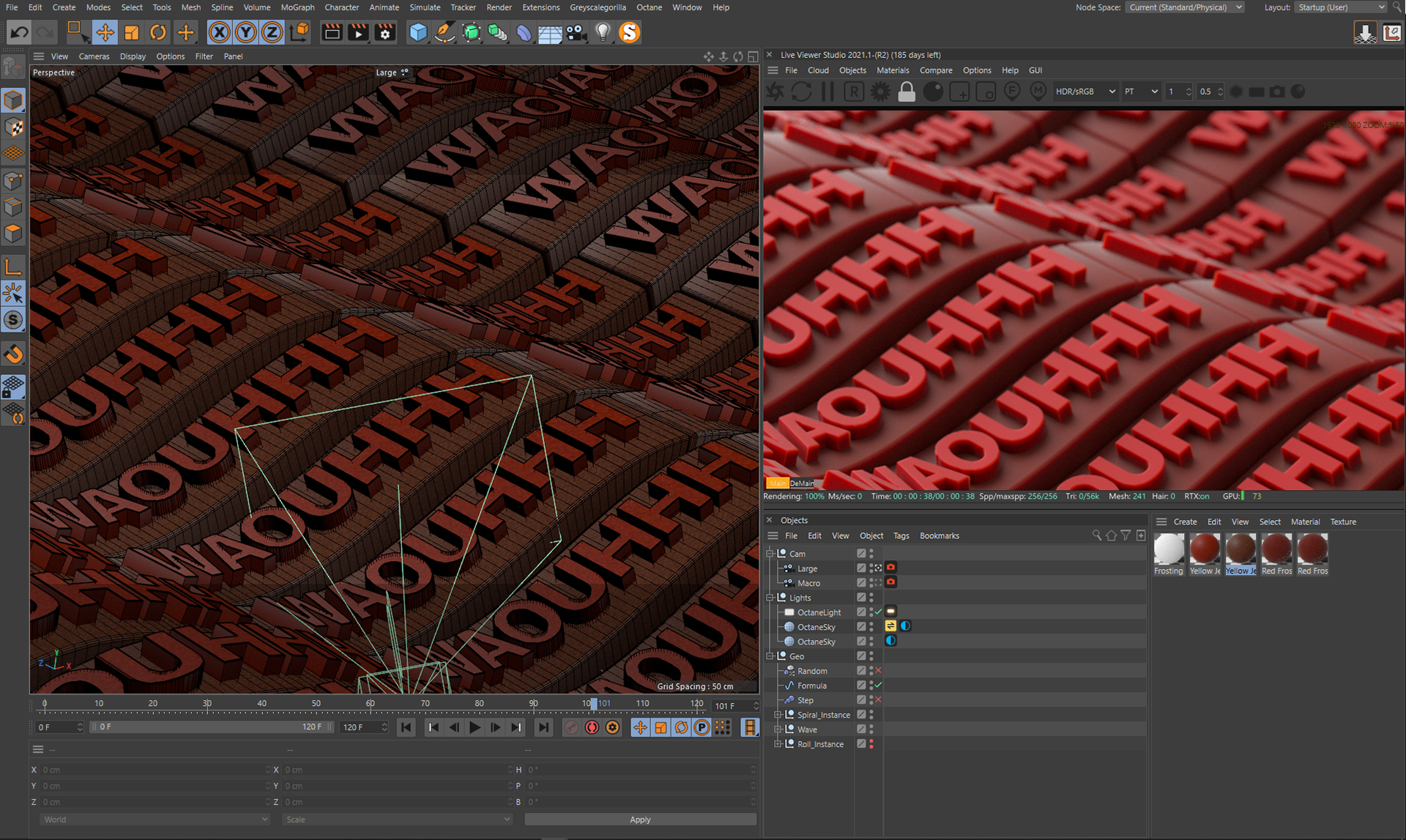Disable the Formula effector checkmark
The height and width of the screenshot is (840, 1406).
click(878, 685)
